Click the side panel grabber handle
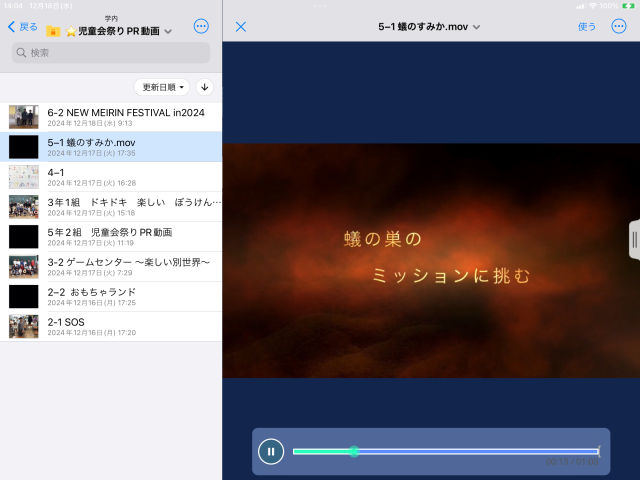 (x=635, y=240)
